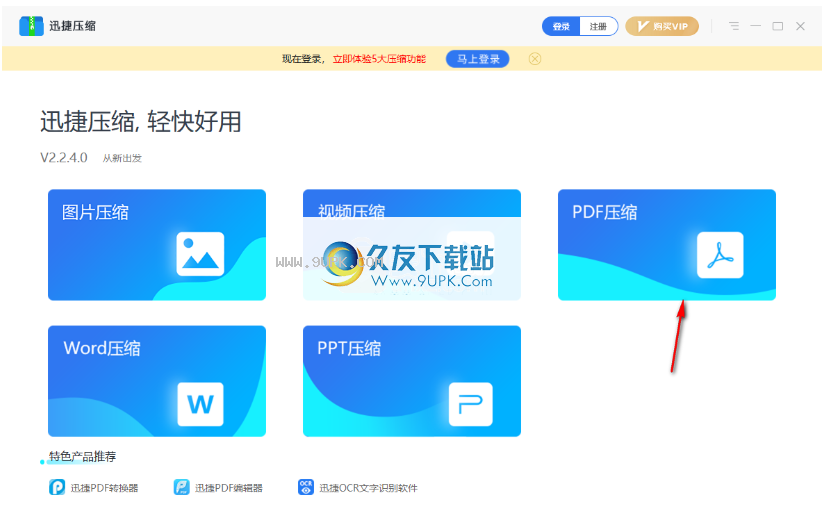
Task: Dismiss the yellow login banner
Action: [535, 59]
